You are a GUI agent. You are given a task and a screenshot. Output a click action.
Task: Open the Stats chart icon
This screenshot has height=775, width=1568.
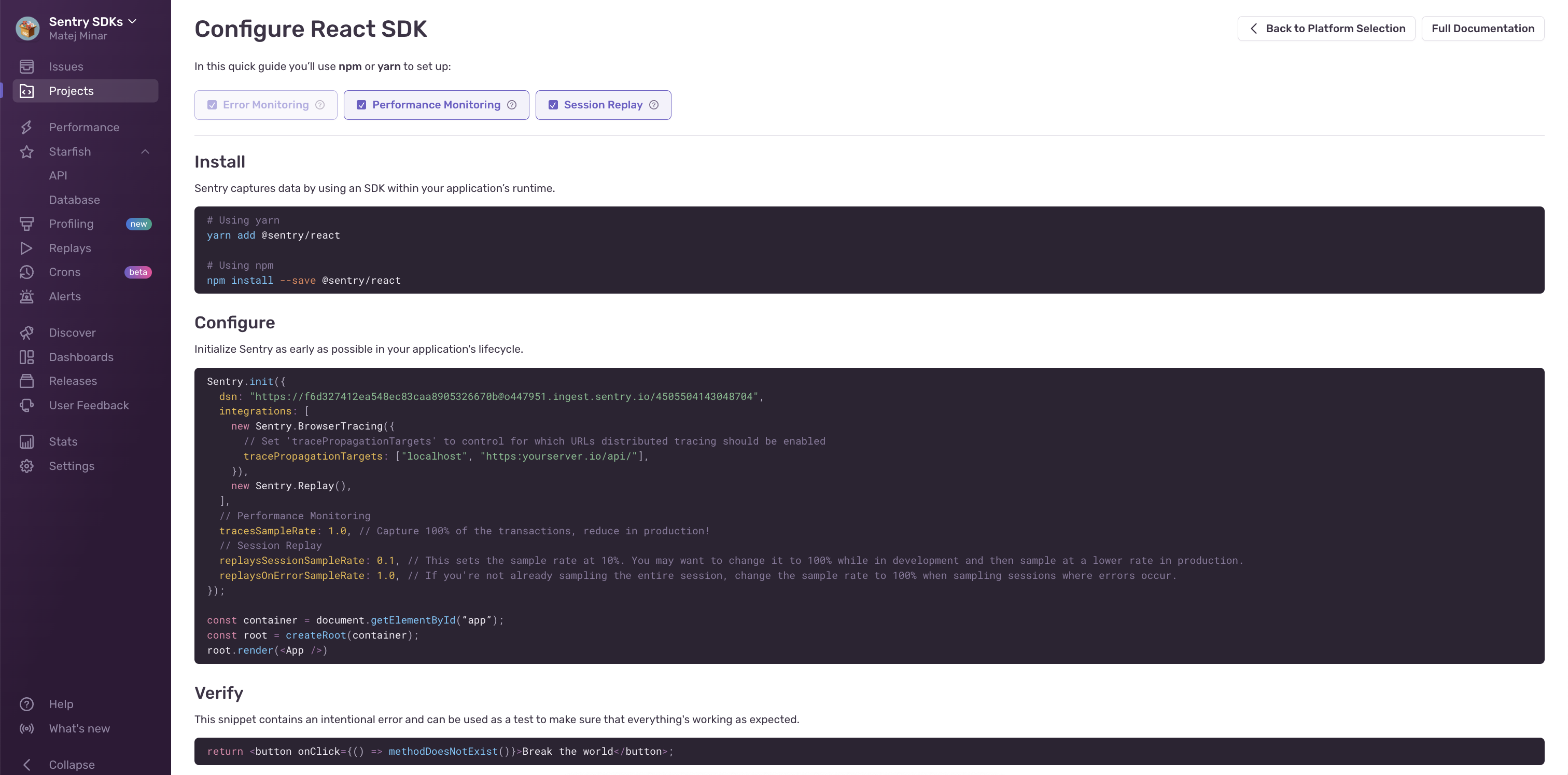[27, 441]
